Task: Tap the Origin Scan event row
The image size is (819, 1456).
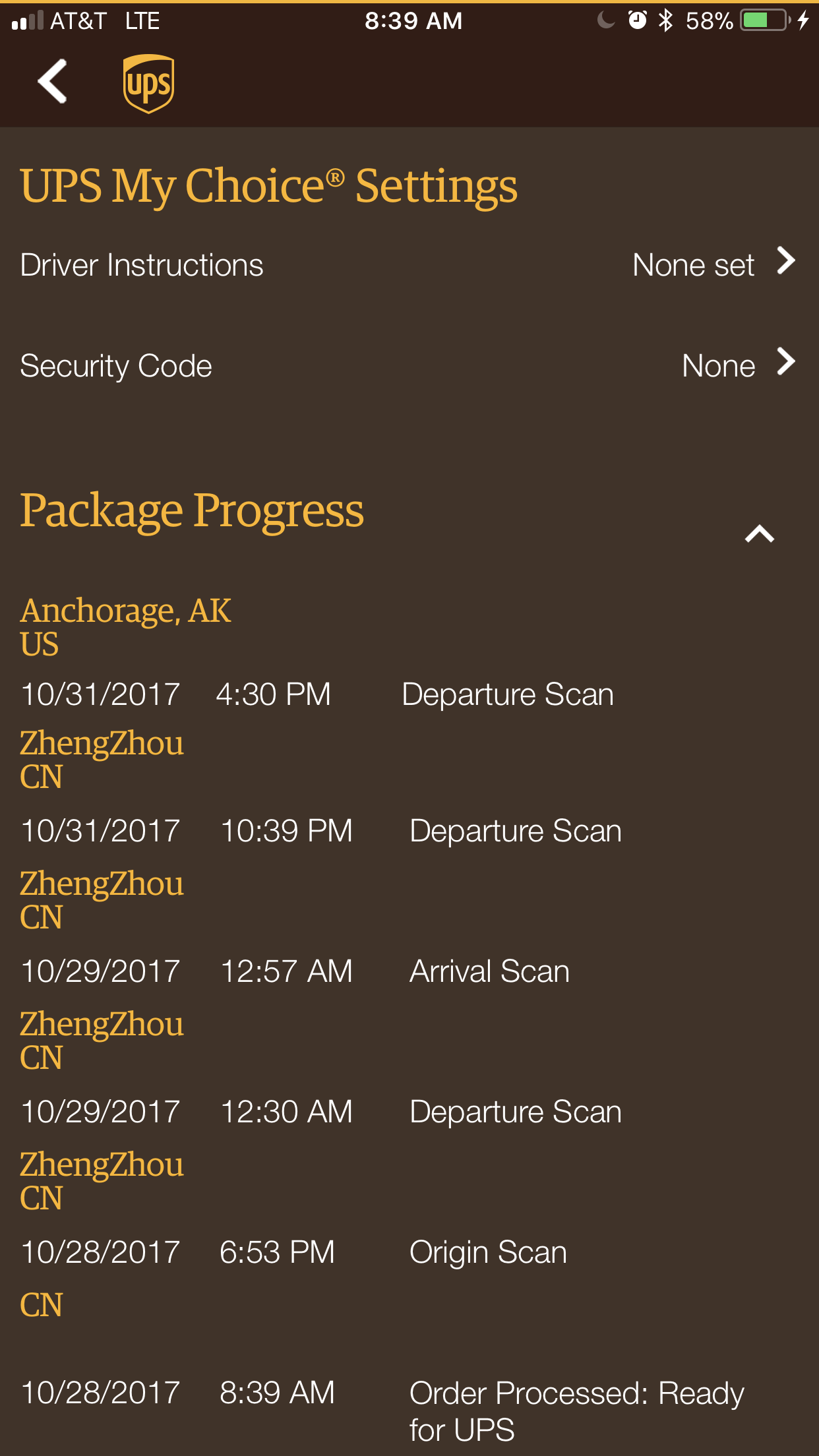Action: coord(409,1252)
